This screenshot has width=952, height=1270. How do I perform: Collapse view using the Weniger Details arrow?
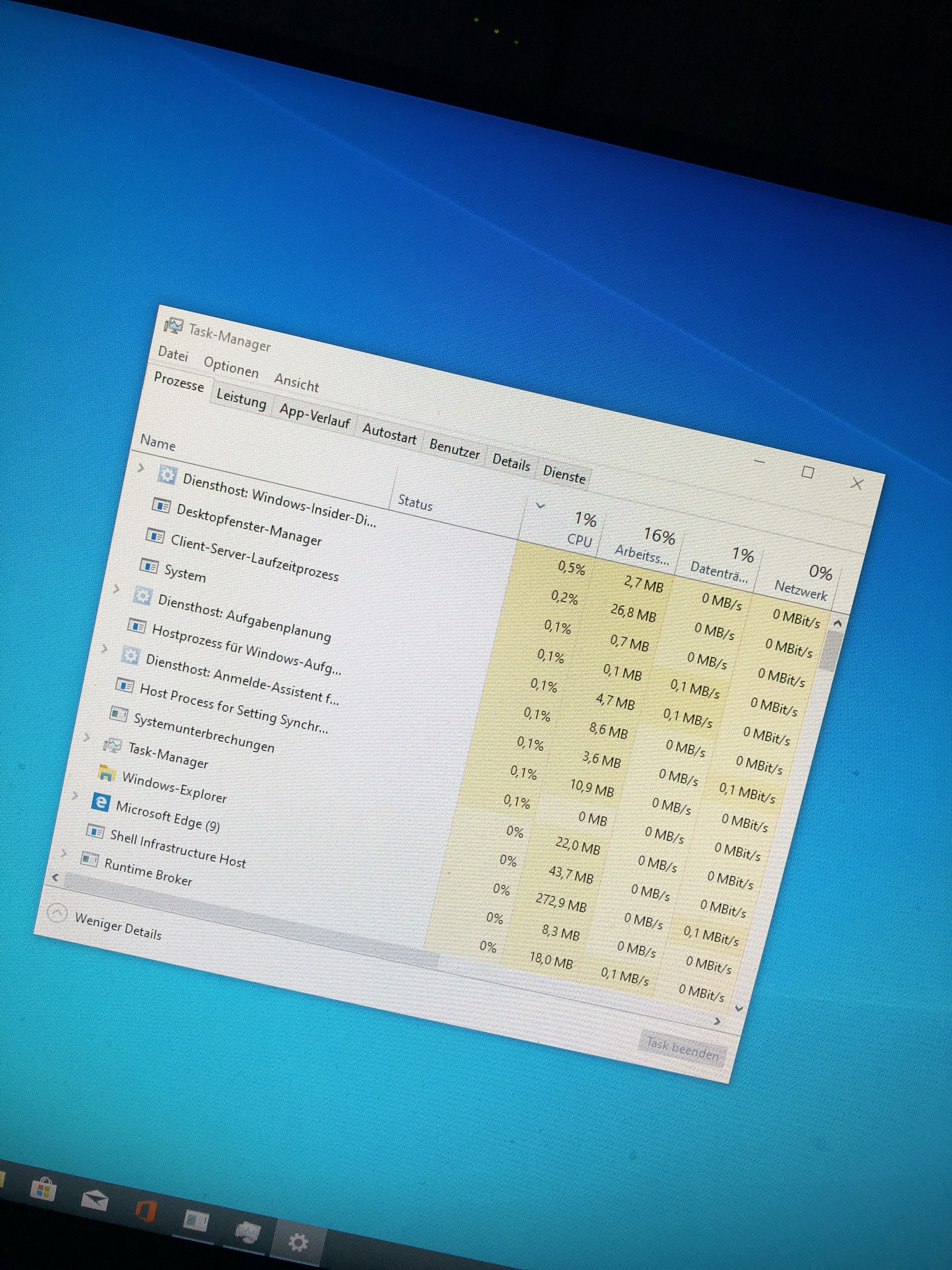click(57, 913)
